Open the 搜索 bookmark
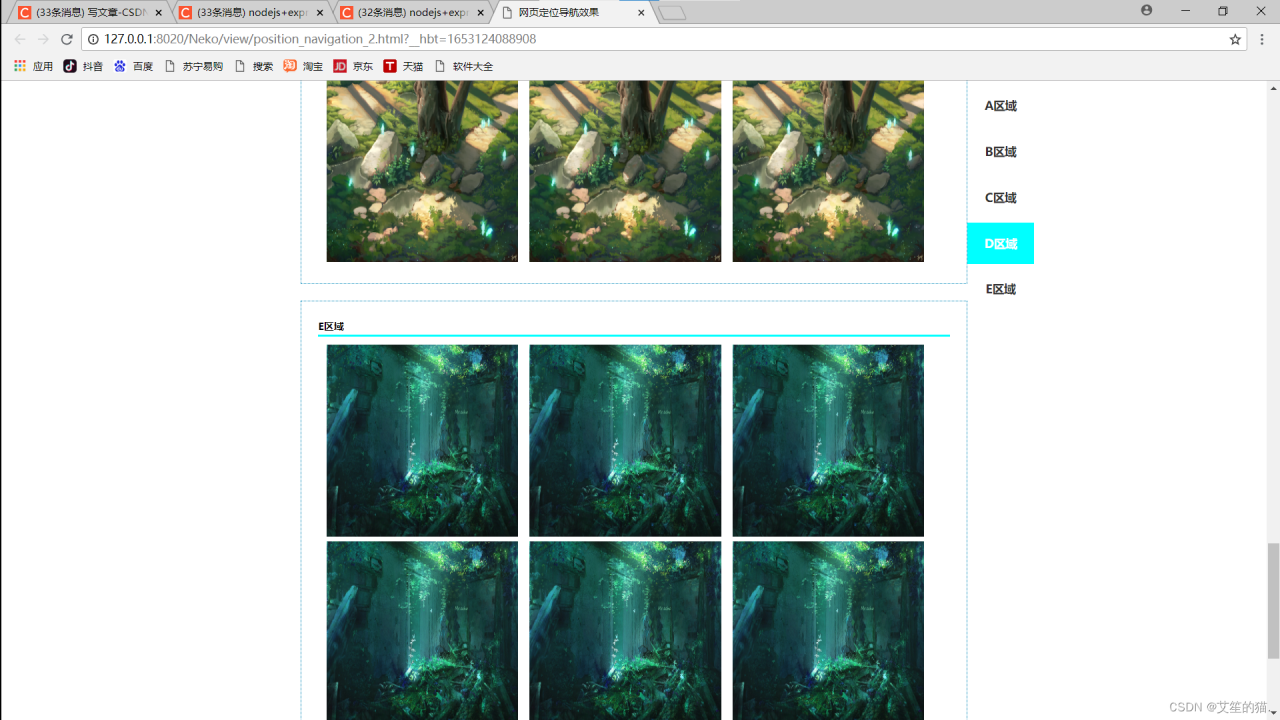1280x720 pixels. click(253, 66)
